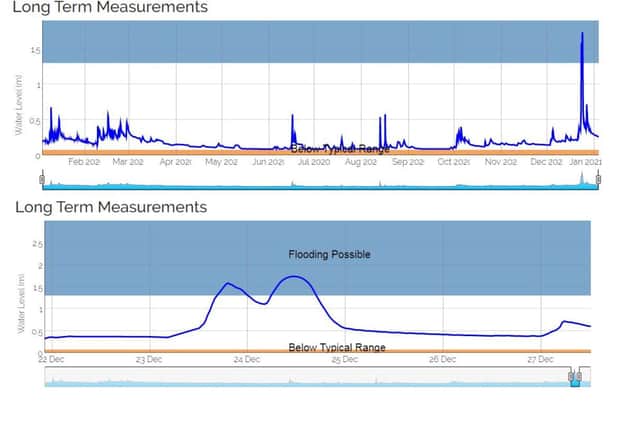Click the '2.5' value on the lower y-axis
Image resolution: width=640 pixels, height=427 pixels.
[37, 244]
